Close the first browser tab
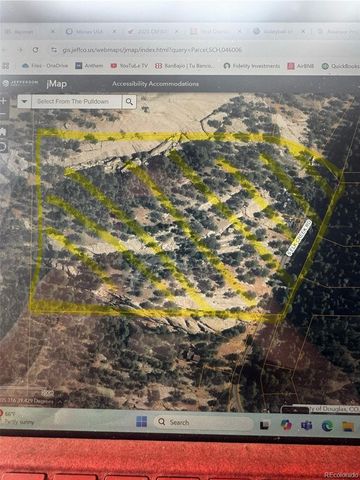This screenshot has height=480, width=360. point(52,31)
